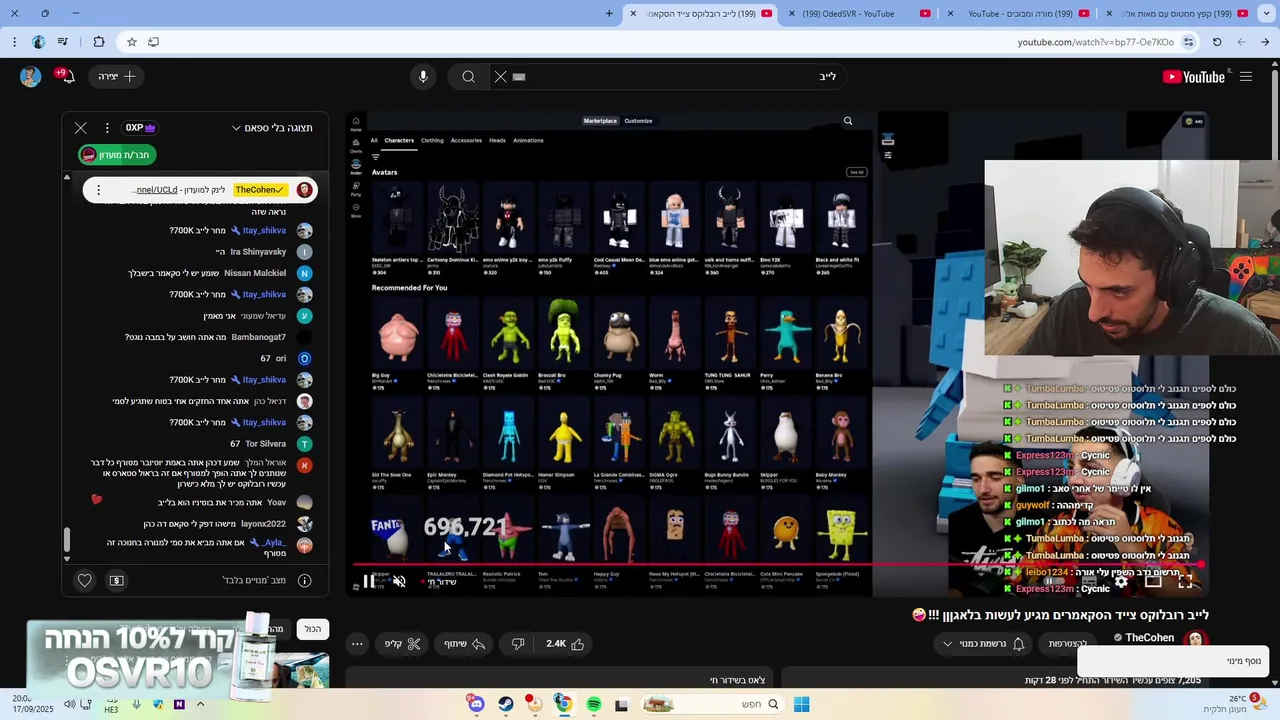Dislike the live video
Viewport: 1280px width, 720px height.
pos(518,644)
